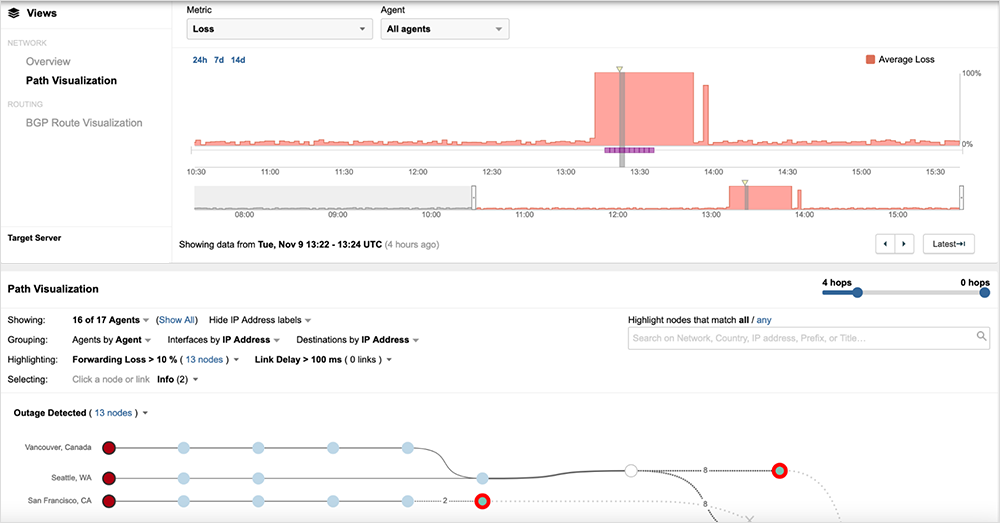This screenshot has height=523, width=1000.
Task: Toggle the Average Loss legend swatch
Action: click(x=869, y=60)
